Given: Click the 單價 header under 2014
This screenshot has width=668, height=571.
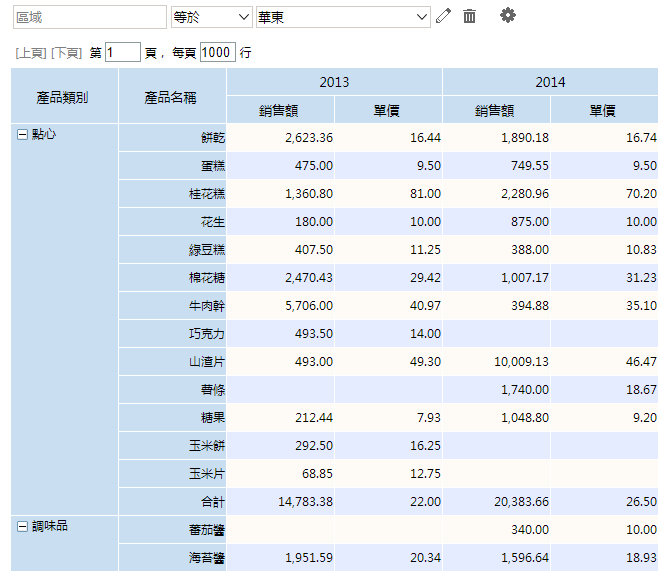Looking at the screenshot, I should pyautogui.click(x=603, y=111).
